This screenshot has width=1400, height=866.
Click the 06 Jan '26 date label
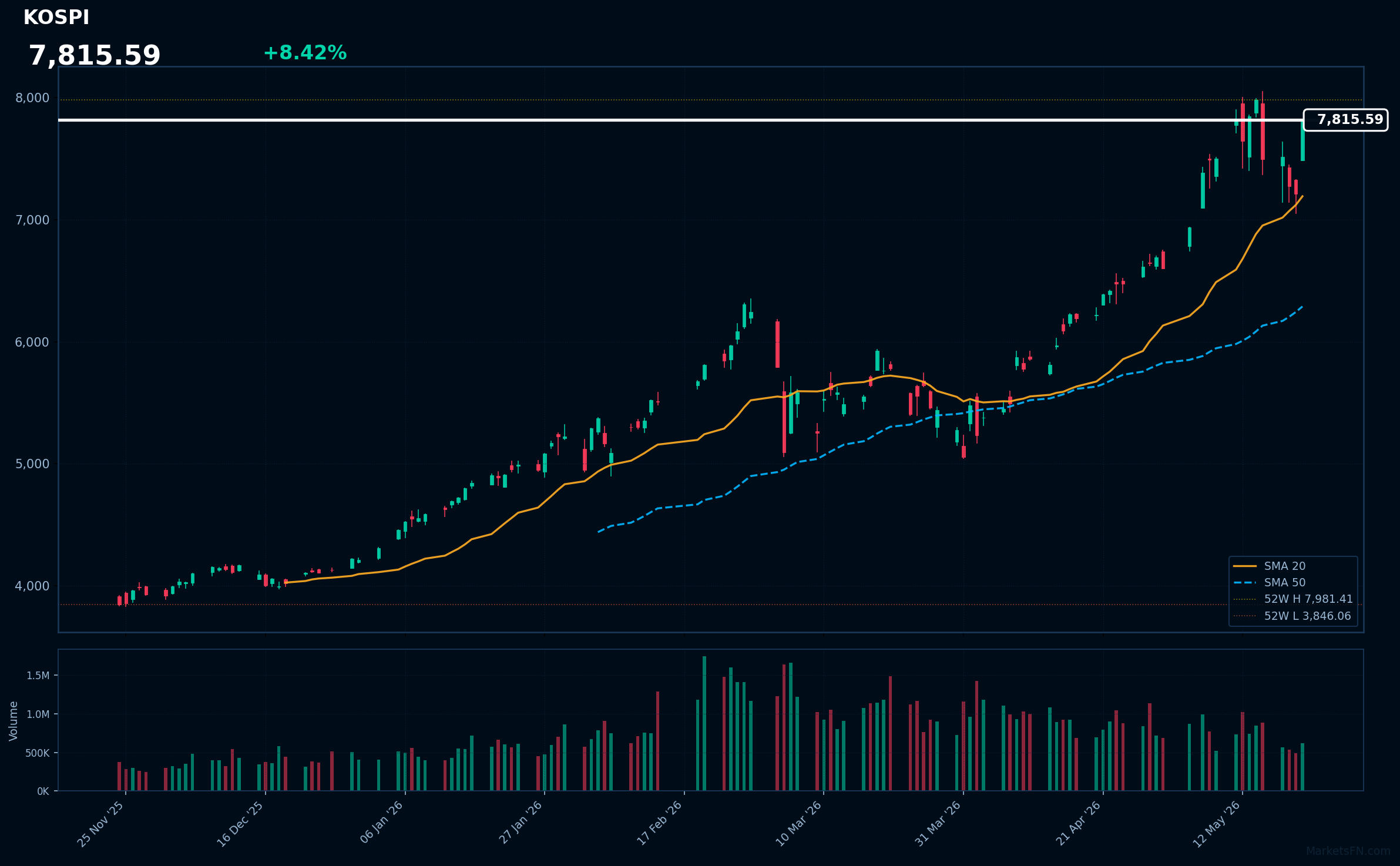(382, 823)
